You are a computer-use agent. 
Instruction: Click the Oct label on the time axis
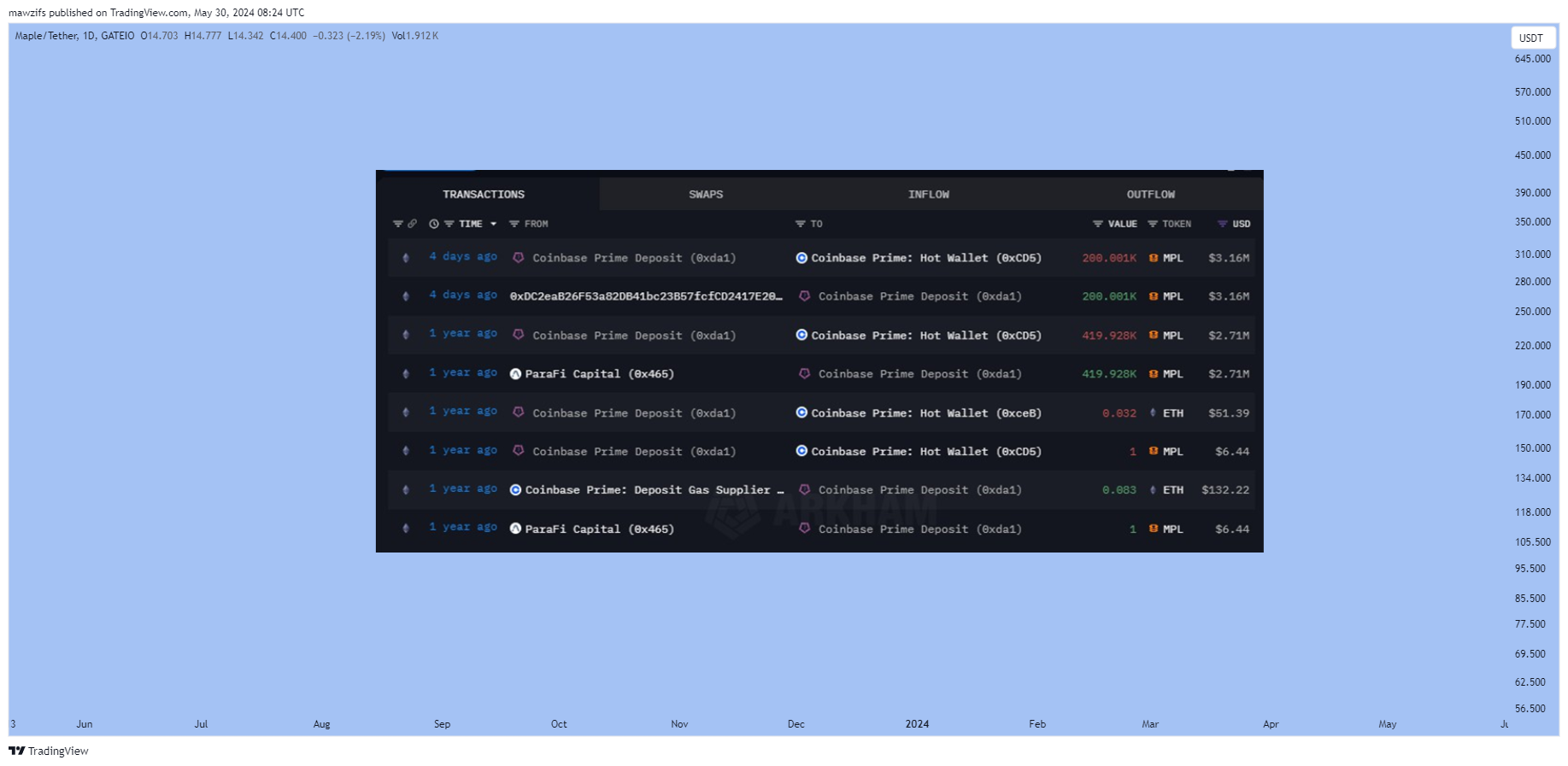pos(559,724)
